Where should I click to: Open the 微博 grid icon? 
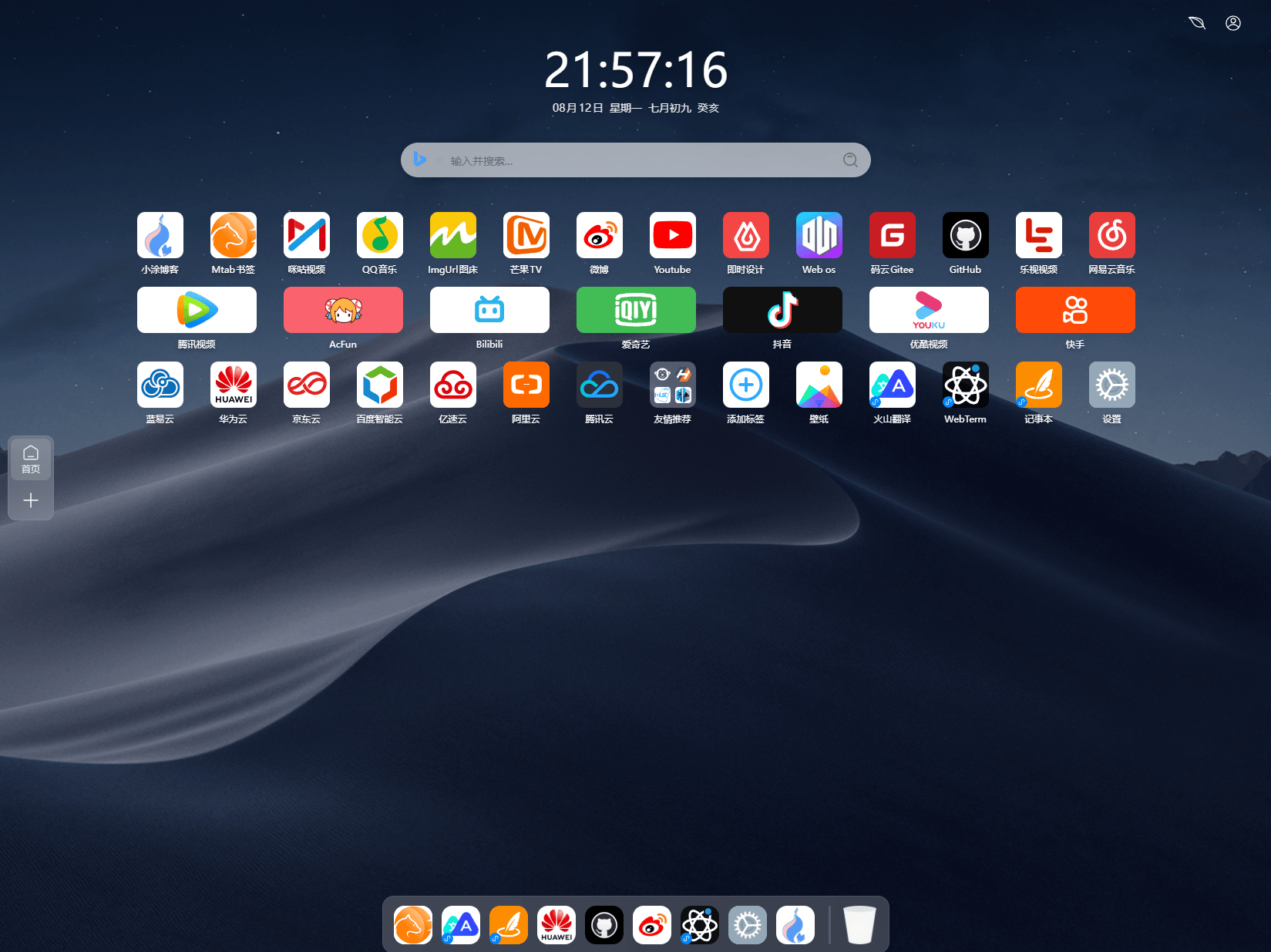point(600,235)
